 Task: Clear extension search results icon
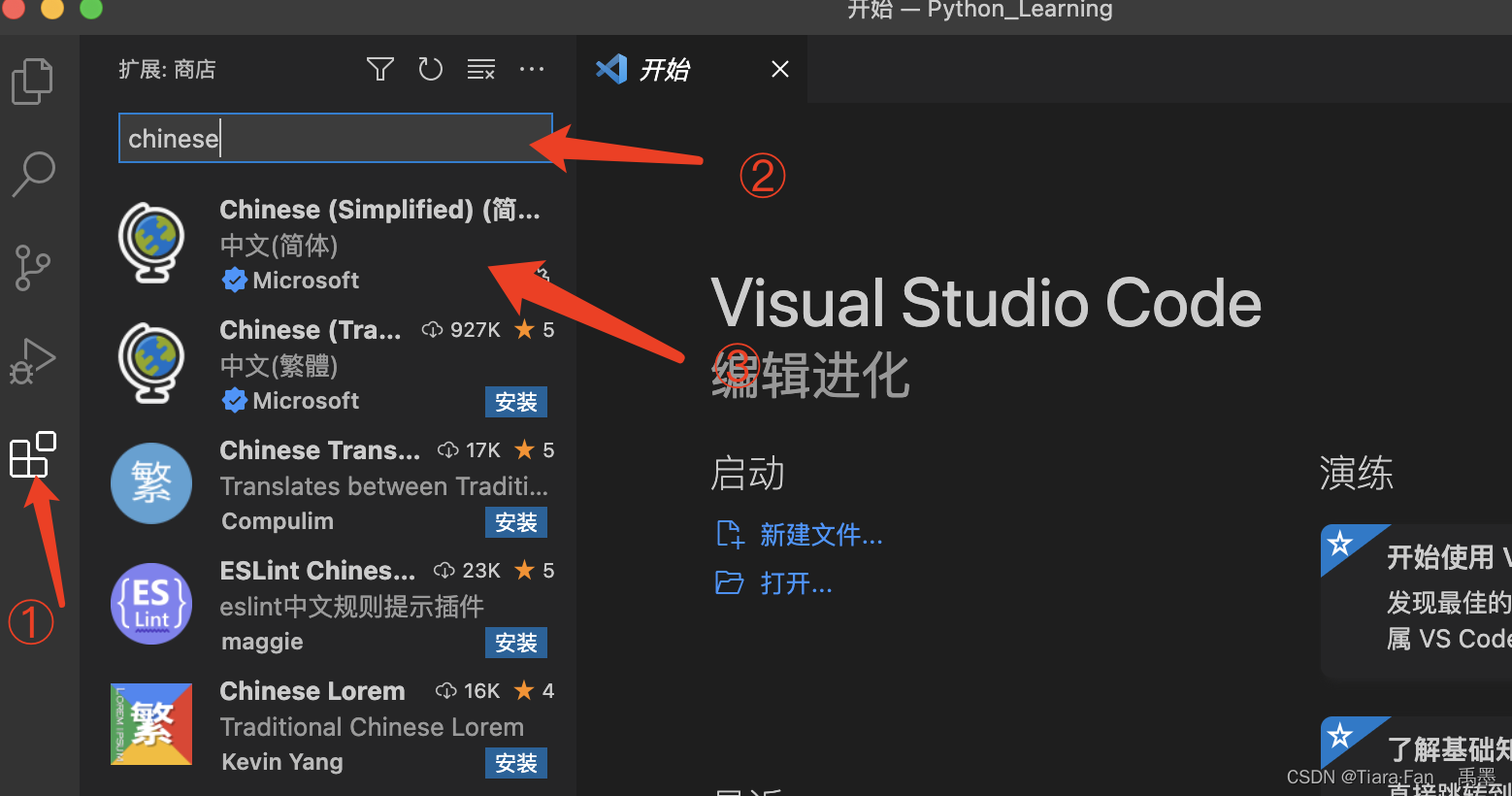coord(481,69)
